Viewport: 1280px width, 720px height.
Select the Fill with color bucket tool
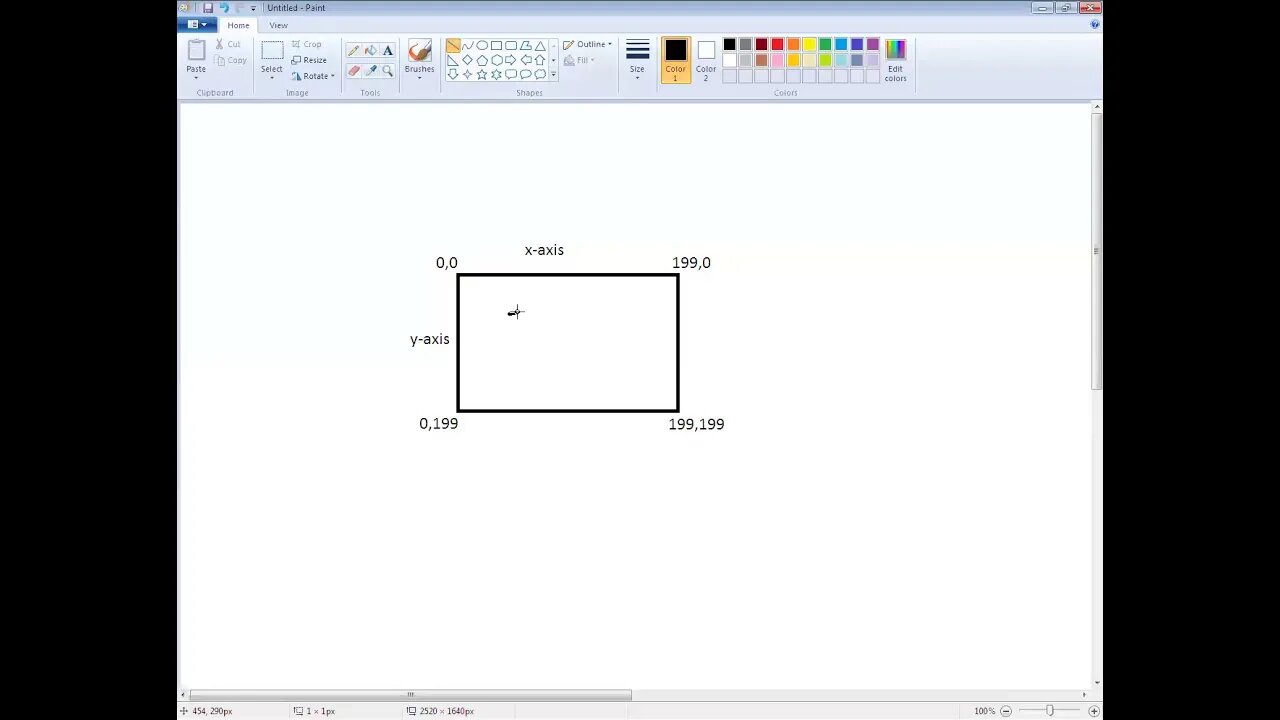click(x=370, y=50)
